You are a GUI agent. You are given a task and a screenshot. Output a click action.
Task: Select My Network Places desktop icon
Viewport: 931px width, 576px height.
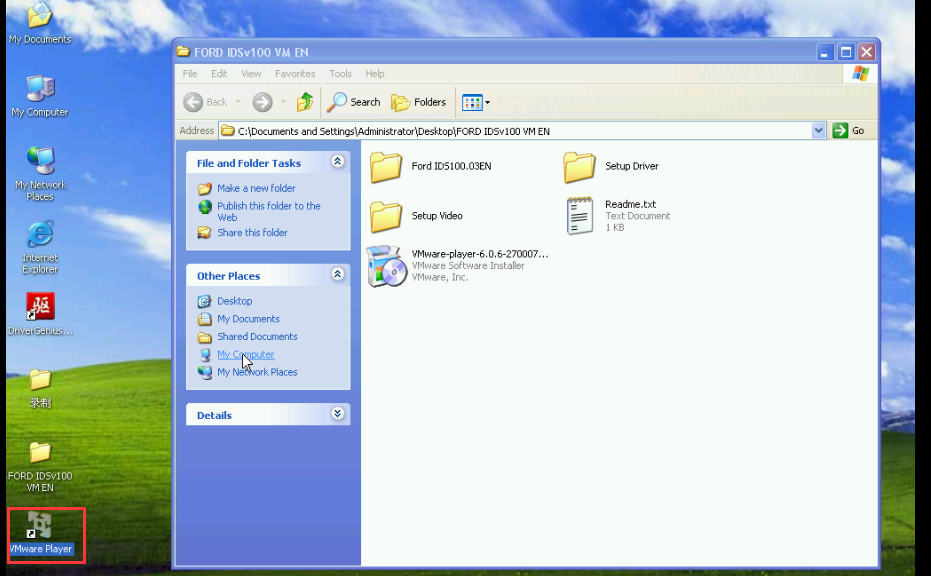(x=40, y=175)
